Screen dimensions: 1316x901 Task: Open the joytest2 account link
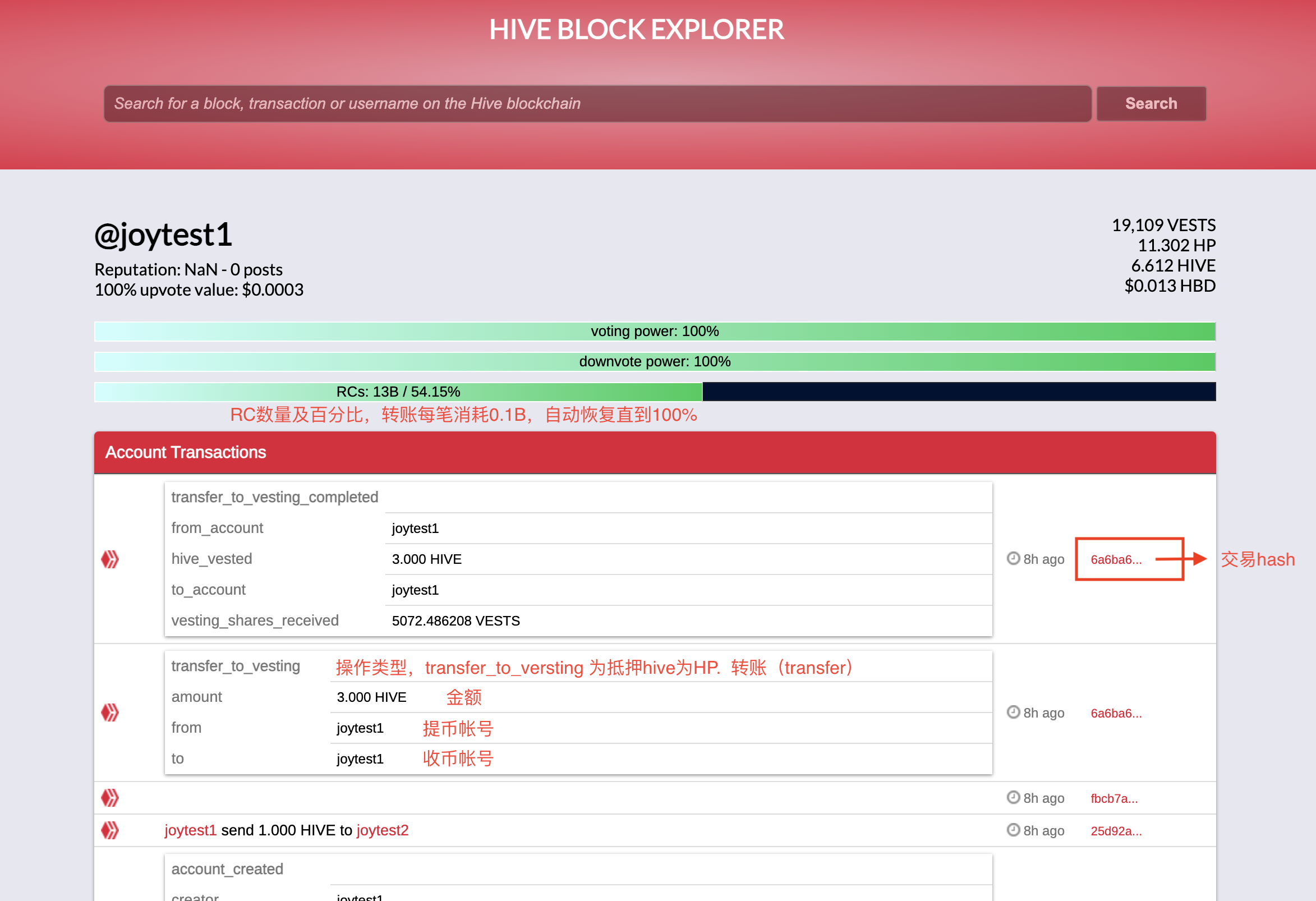click(382, 830)
